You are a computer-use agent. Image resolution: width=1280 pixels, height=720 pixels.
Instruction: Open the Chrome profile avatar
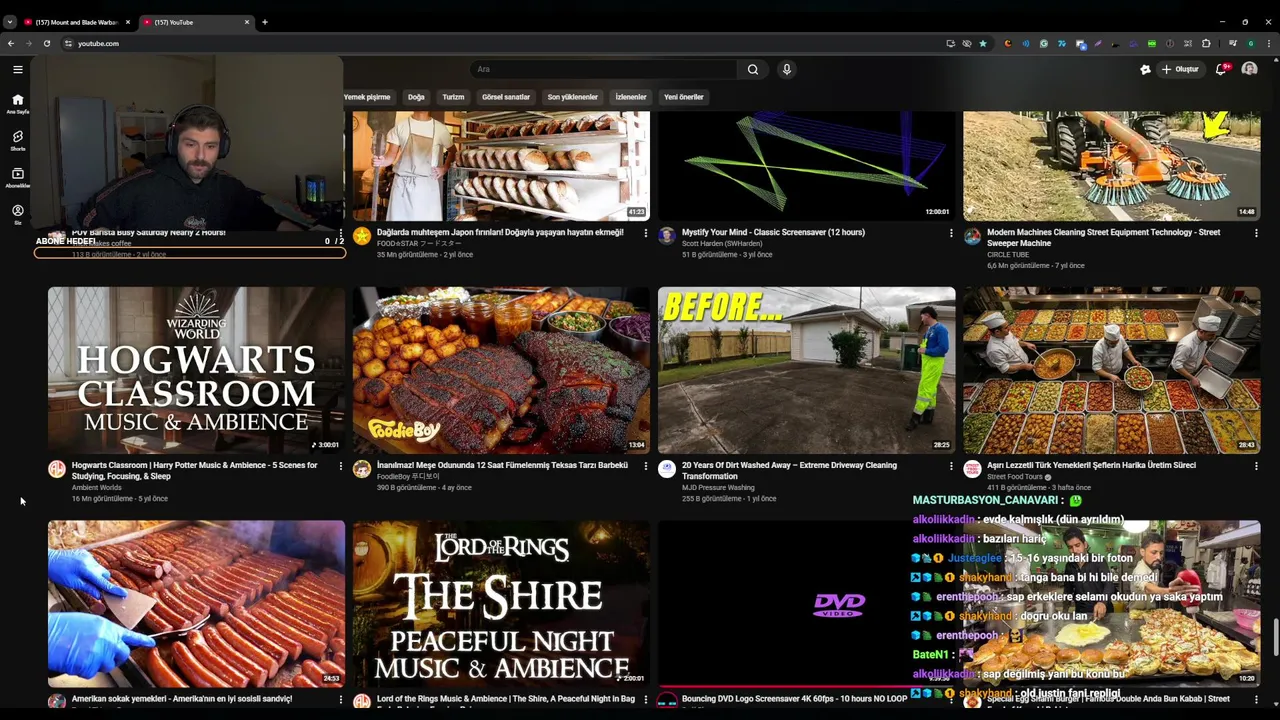pyautogui.click(x=1250, y=44)
